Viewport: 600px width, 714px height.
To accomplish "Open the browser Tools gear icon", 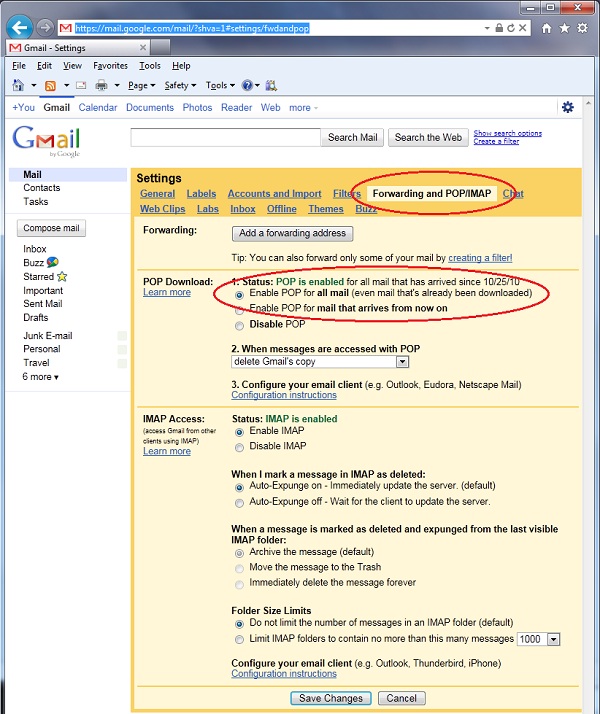I will [583, 28].
